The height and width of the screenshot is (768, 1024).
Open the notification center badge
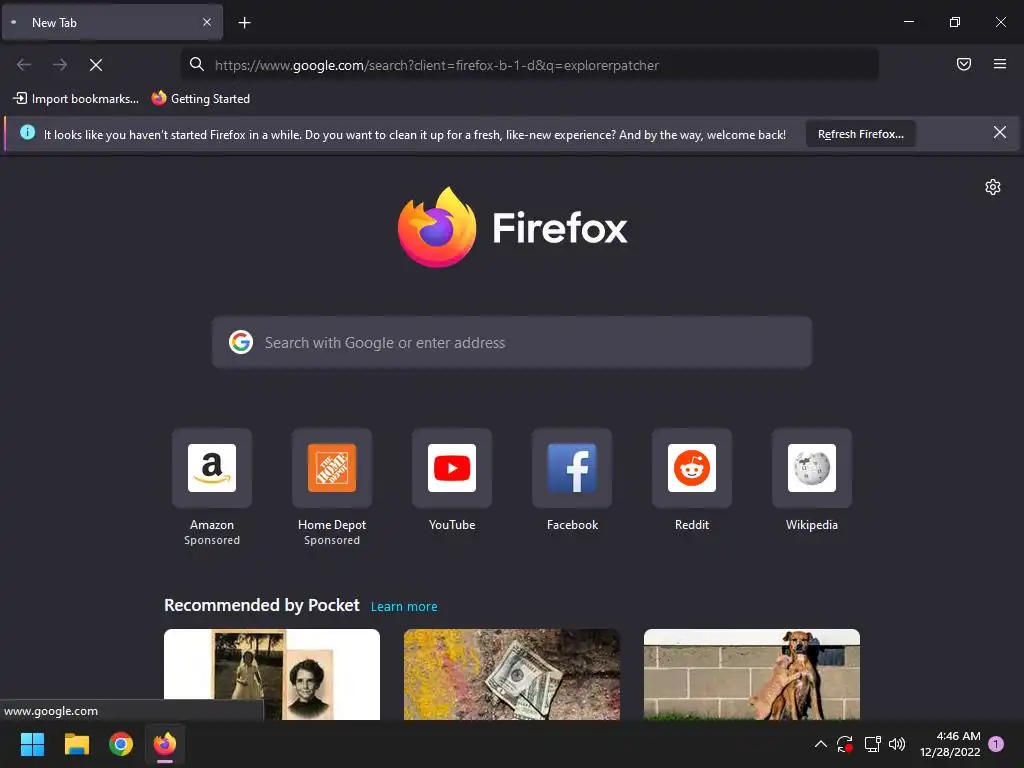click(996, 744)
